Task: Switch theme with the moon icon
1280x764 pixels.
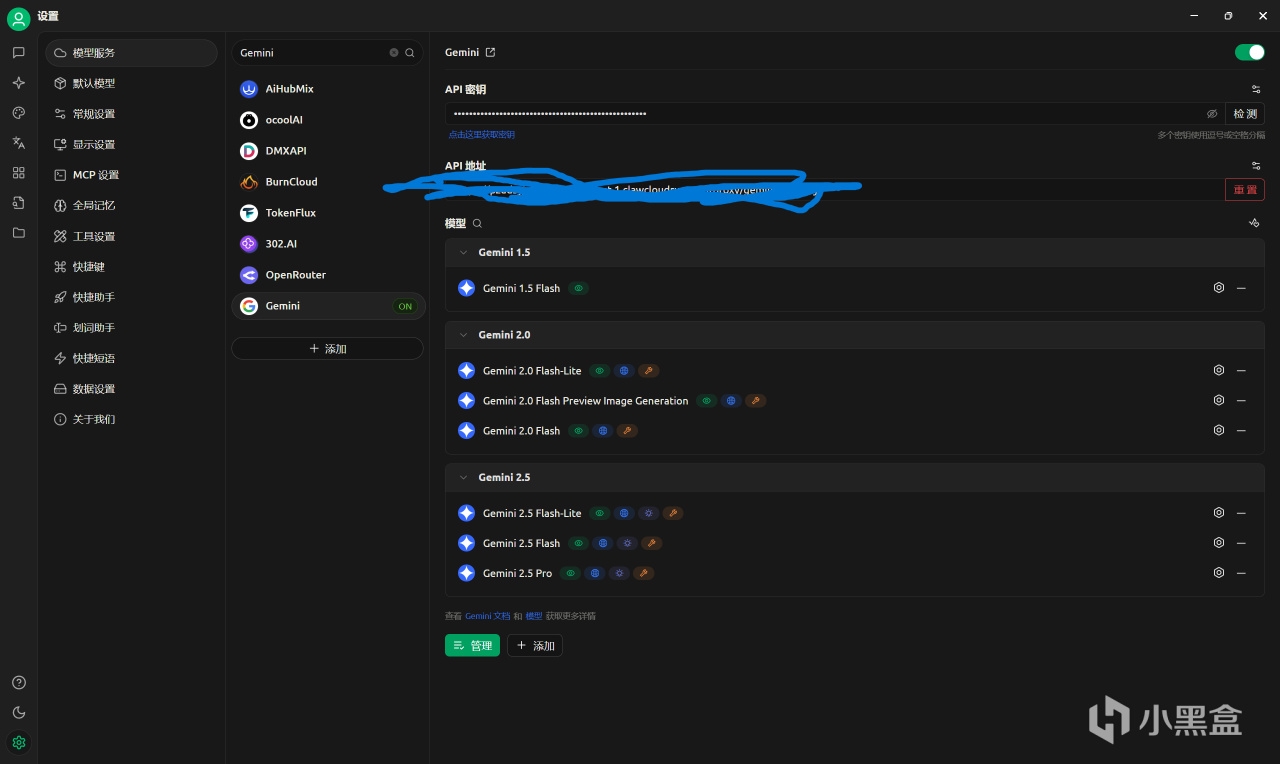Action: point(18,713)
